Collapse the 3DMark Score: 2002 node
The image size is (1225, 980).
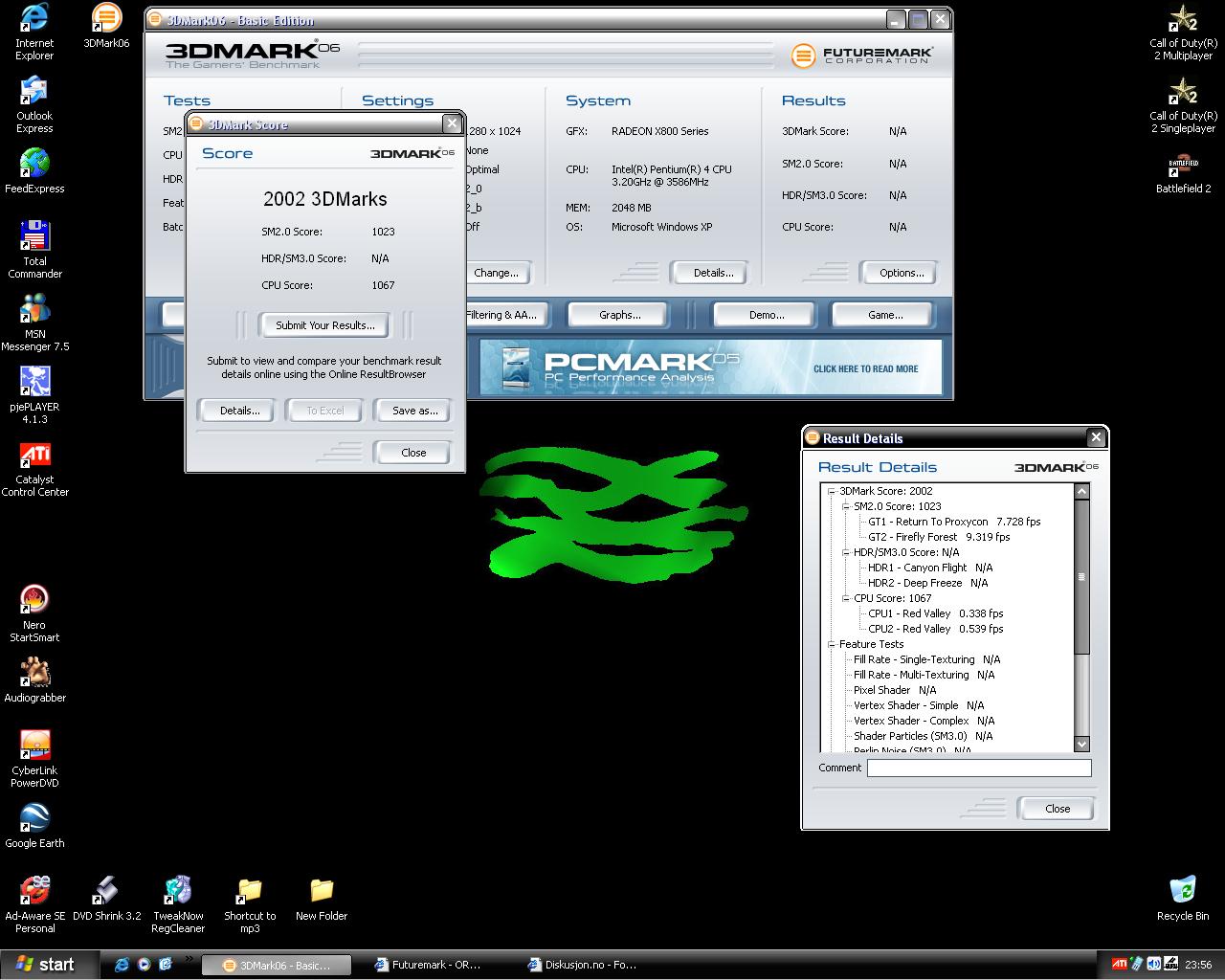click(x=832, y=491)
